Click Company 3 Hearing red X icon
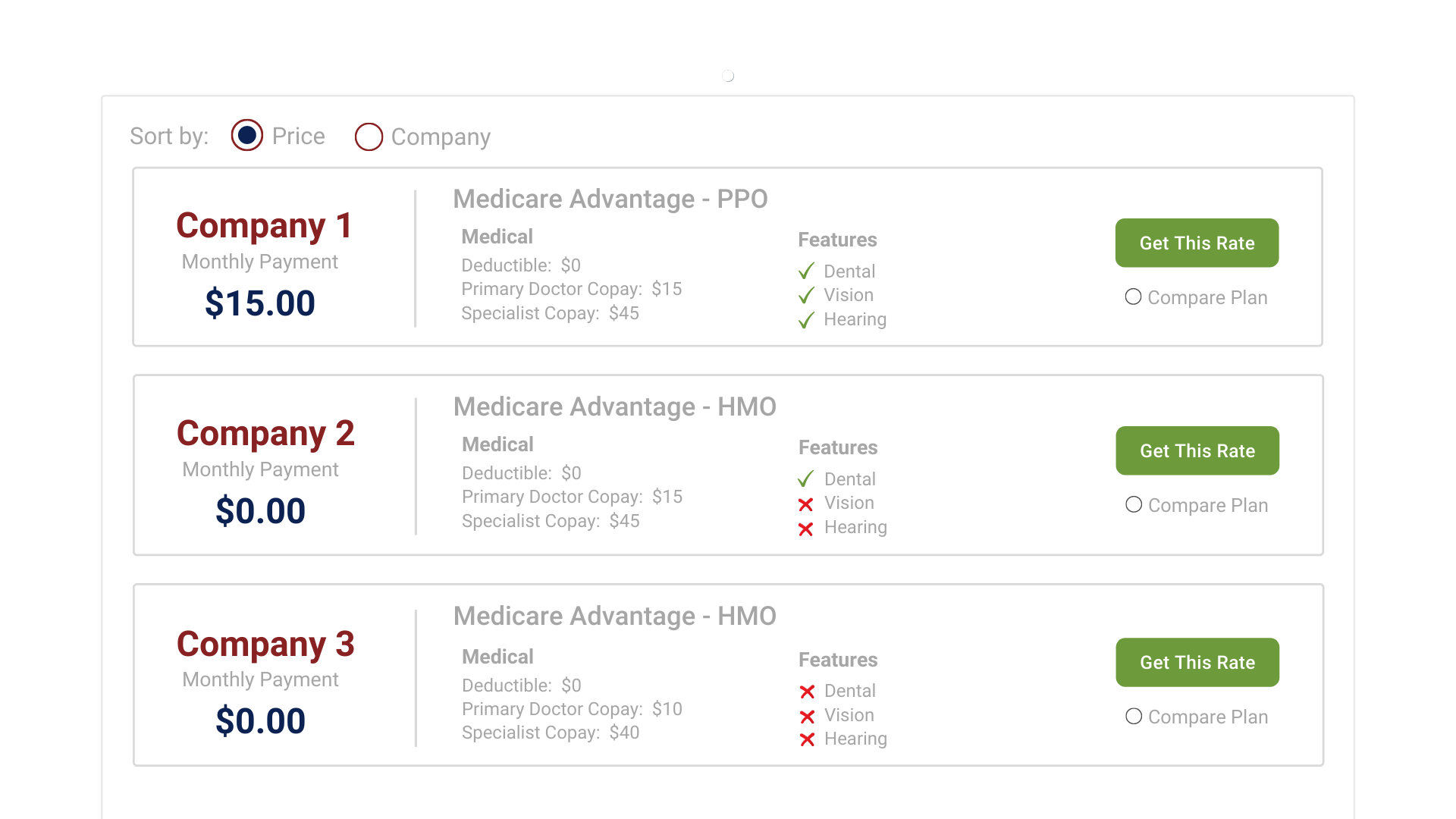The image size is (1456, 819). point(807,739)
